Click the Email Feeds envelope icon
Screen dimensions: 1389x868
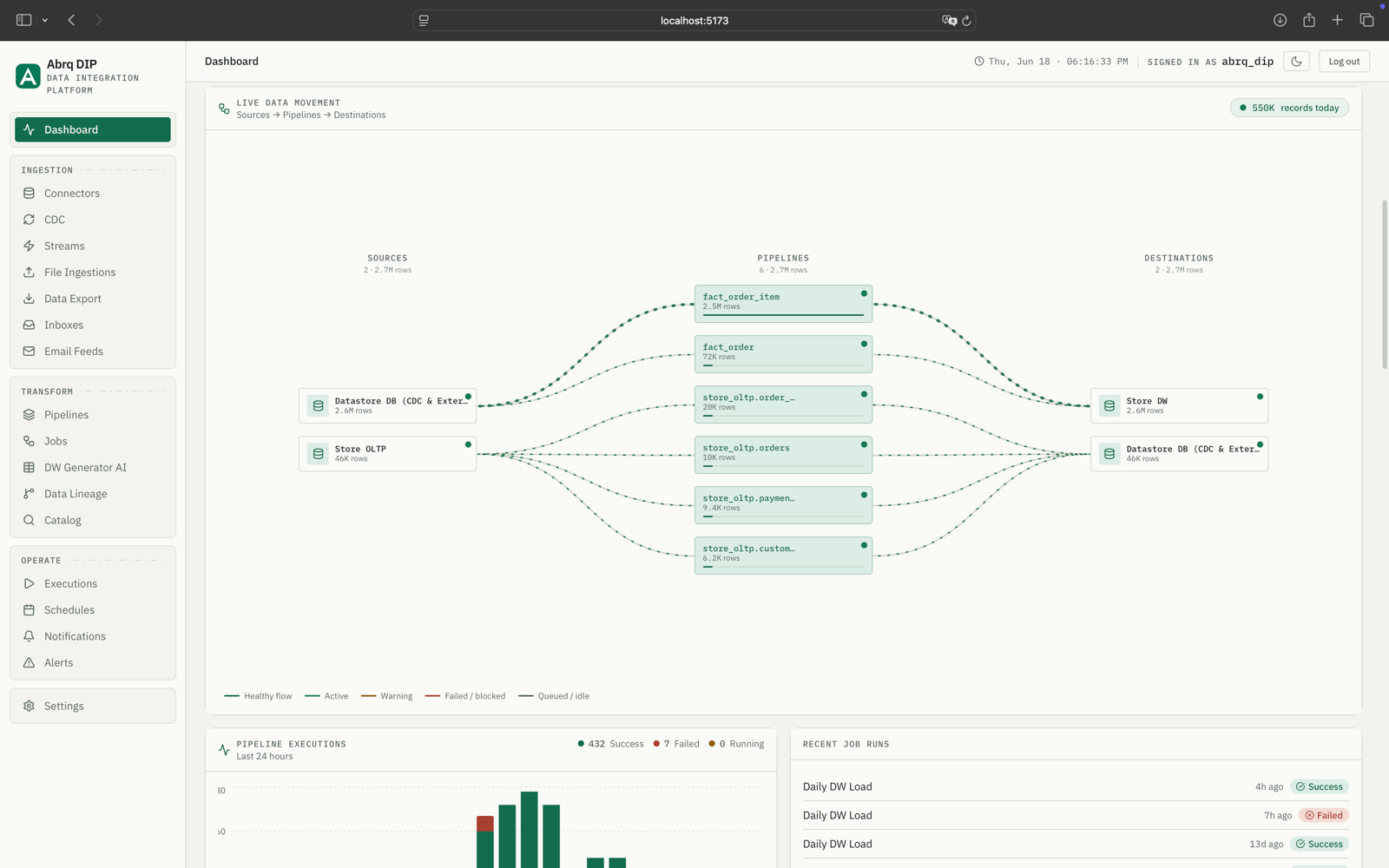[x=29, y=352]
